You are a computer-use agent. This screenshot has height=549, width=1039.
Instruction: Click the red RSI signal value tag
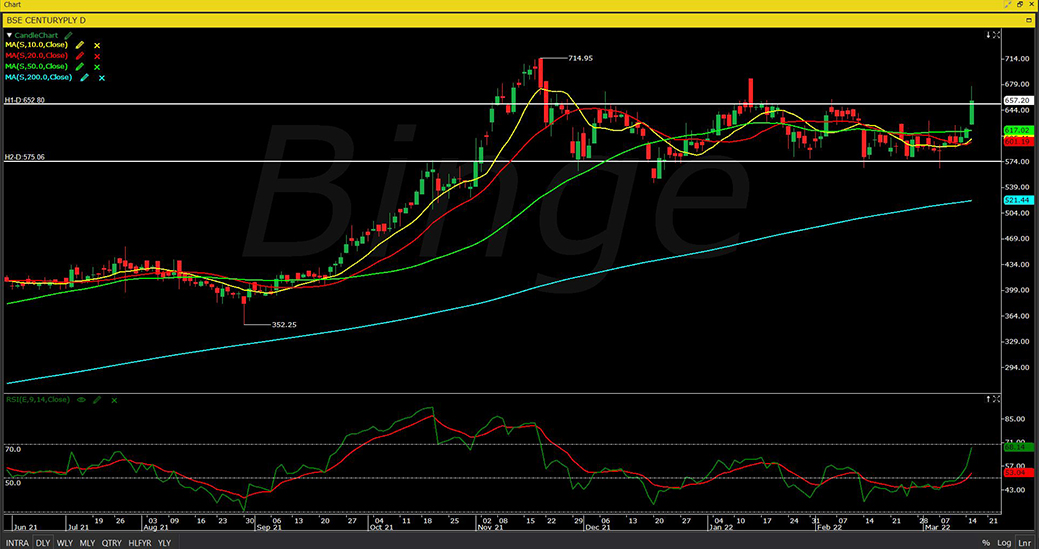[x=1017, y=472]
